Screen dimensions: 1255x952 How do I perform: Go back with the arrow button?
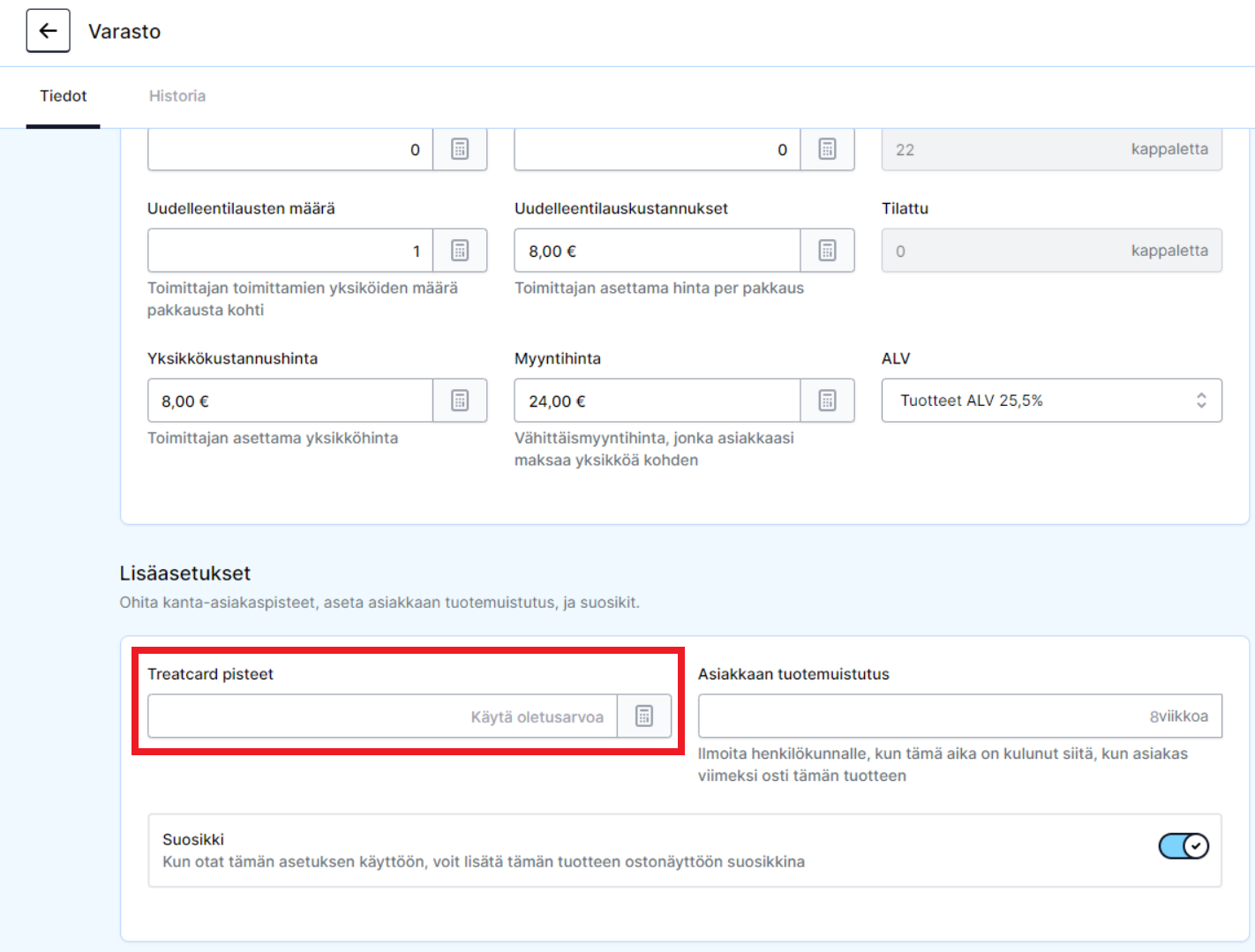pyautogui.click(x=48, y=31)
